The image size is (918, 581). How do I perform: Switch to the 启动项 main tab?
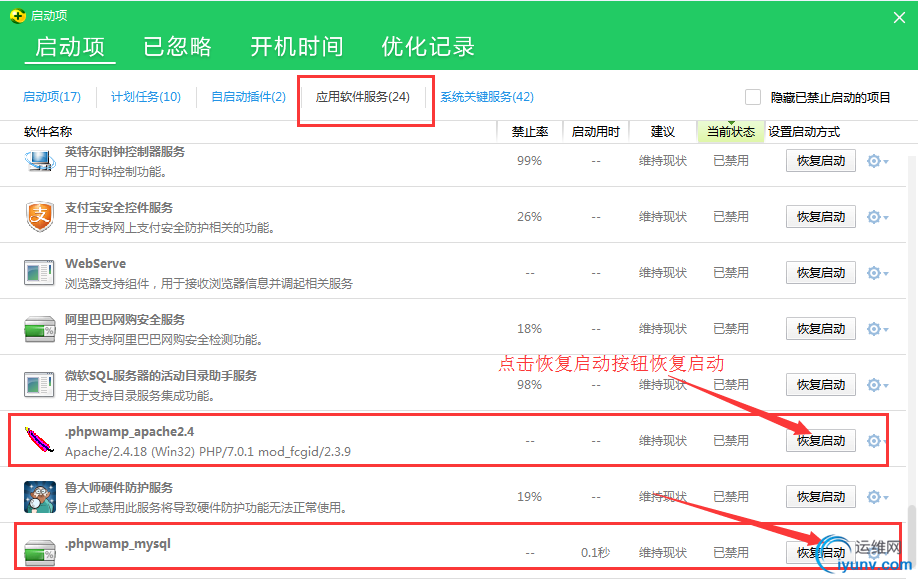tap(70, 46)
